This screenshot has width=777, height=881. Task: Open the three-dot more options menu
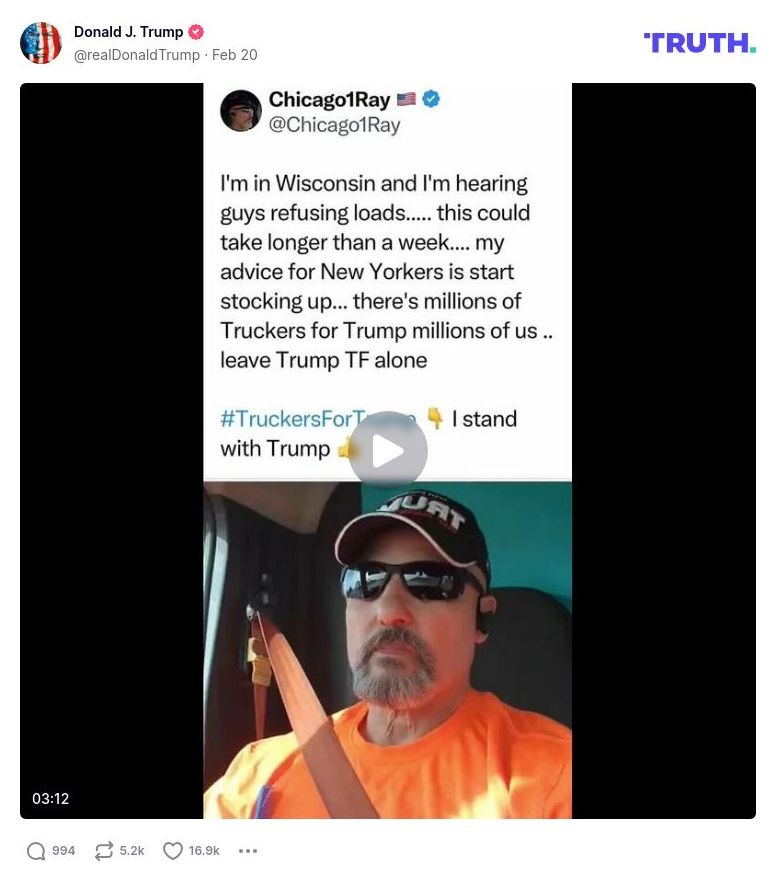pos(248,851)
